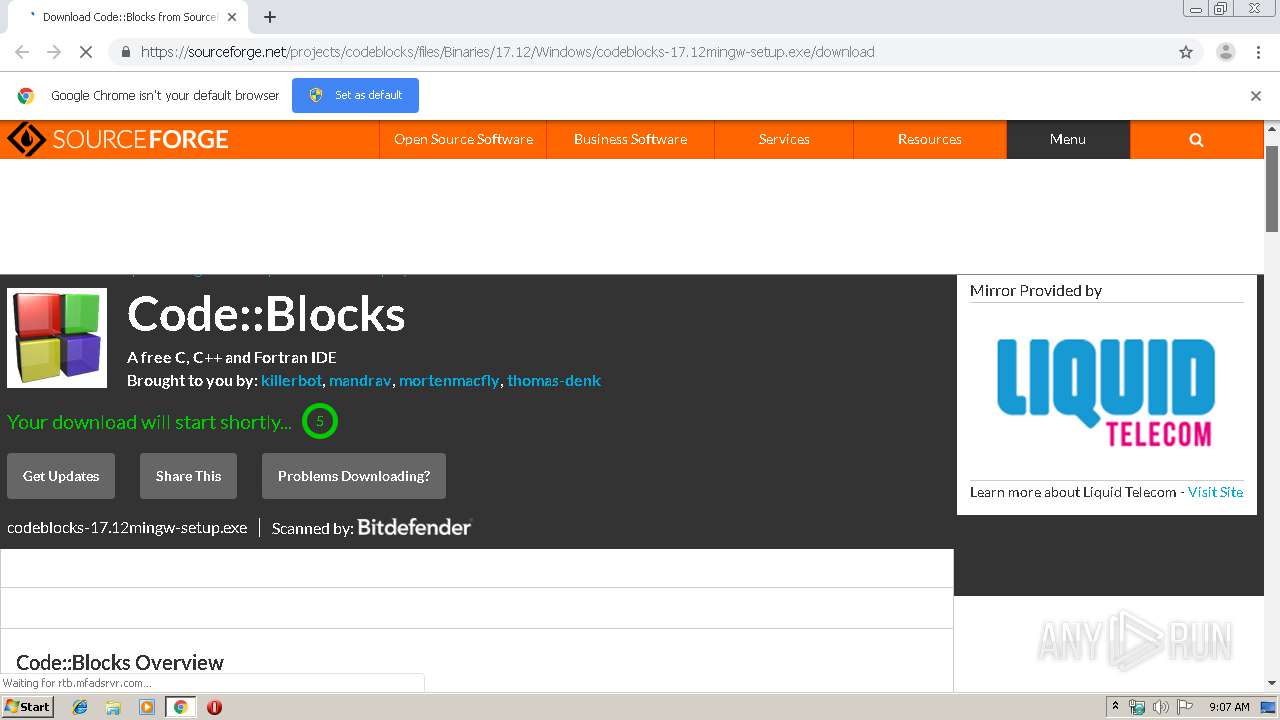
Task: Follow the Visit Site link
Action: point(1215,492)
